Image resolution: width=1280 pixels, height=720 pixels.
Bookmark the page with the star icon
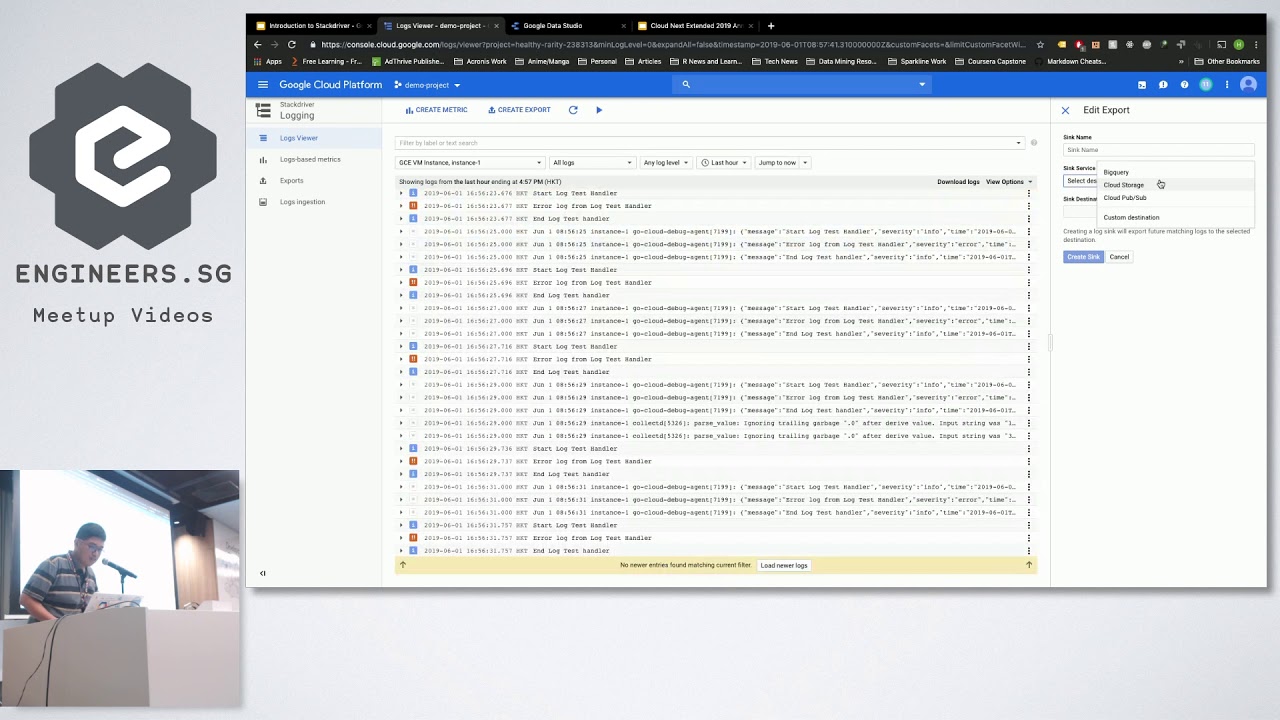(1041, 45)
